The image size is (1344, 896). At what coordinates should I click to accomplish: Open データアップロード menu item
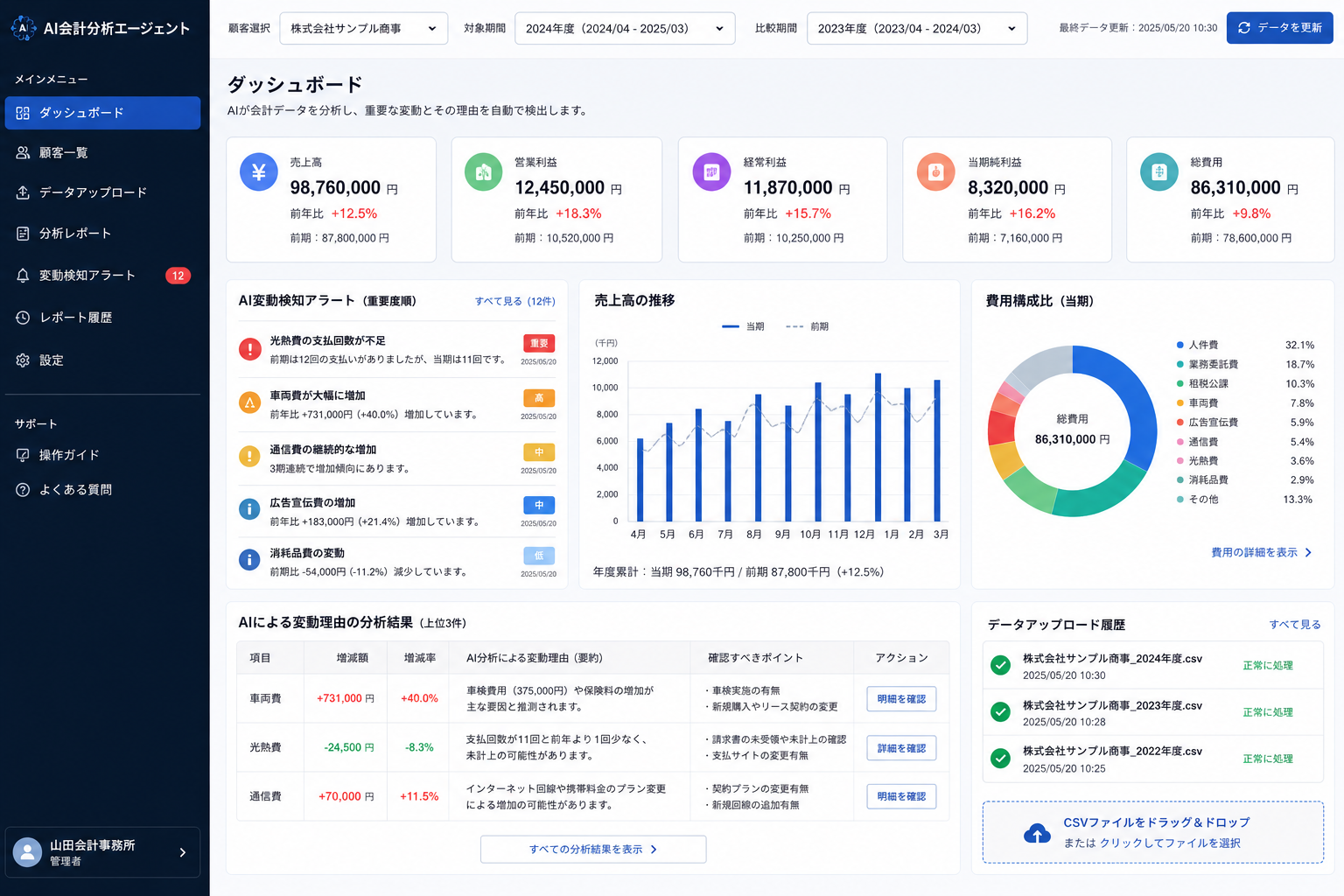(102, 192)
